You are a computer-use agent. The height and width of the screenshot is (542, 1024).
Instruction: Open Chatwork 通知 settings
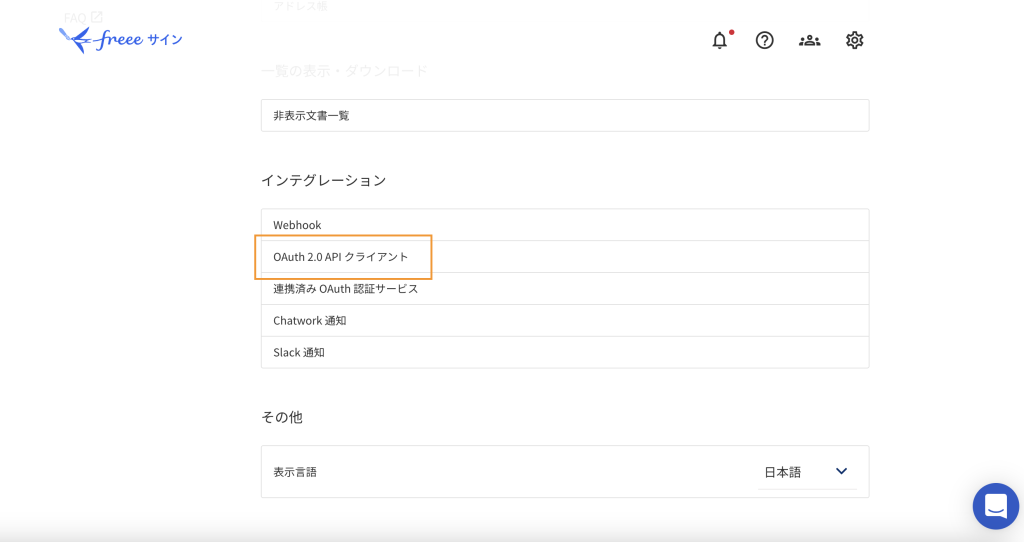(309, 321)
